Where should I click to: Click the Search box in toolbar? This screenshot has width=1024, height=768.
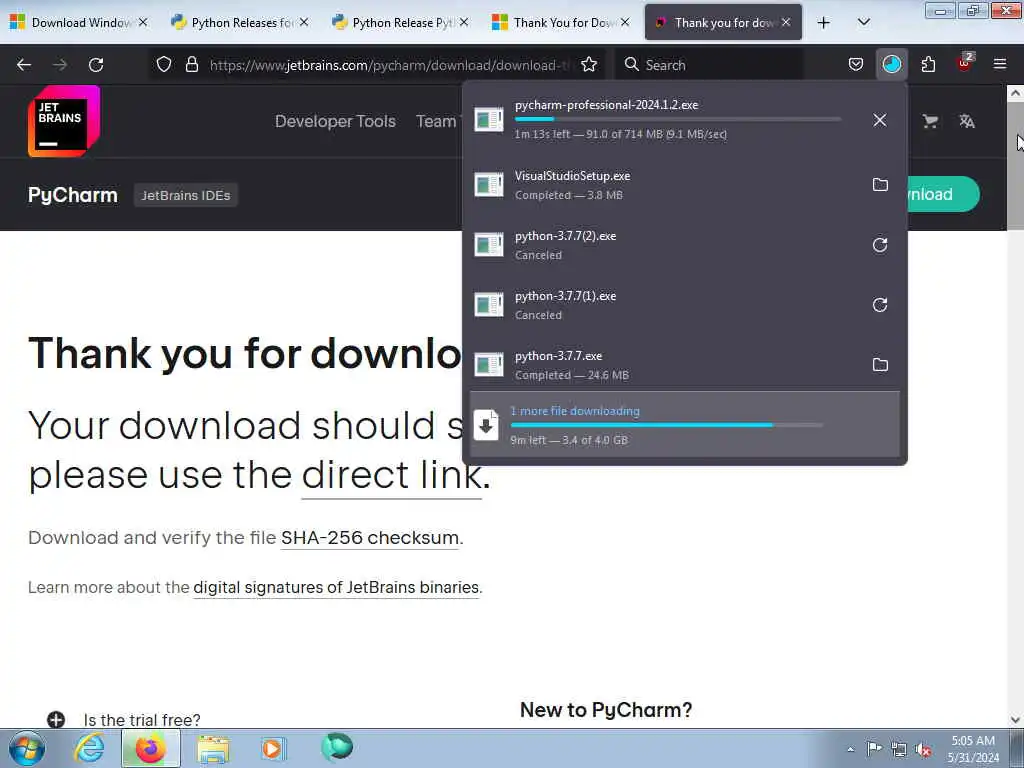(711, 65)
